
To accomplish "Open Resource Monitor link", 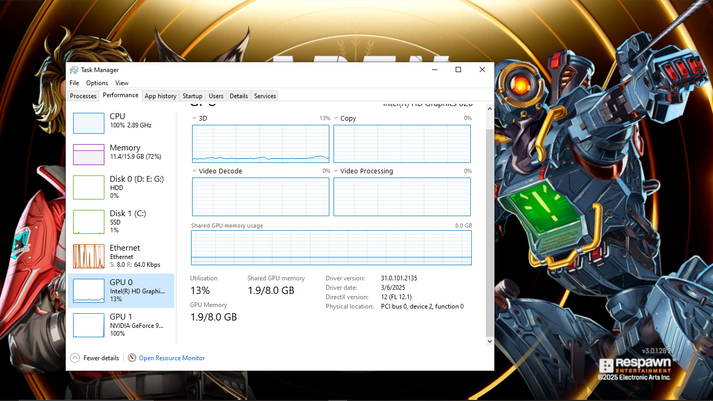I will [x=171, y=358].
